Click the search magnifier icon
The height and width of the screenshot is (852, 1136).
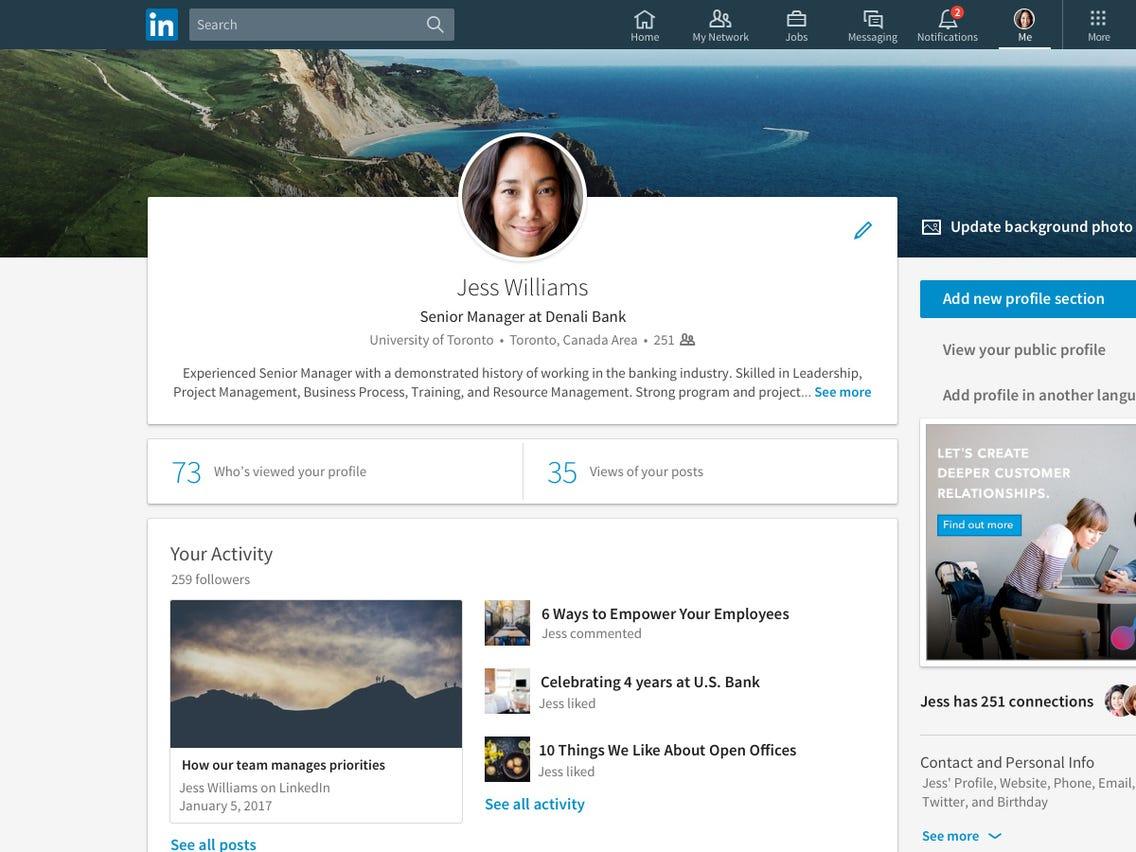click(x=435, y=25)
